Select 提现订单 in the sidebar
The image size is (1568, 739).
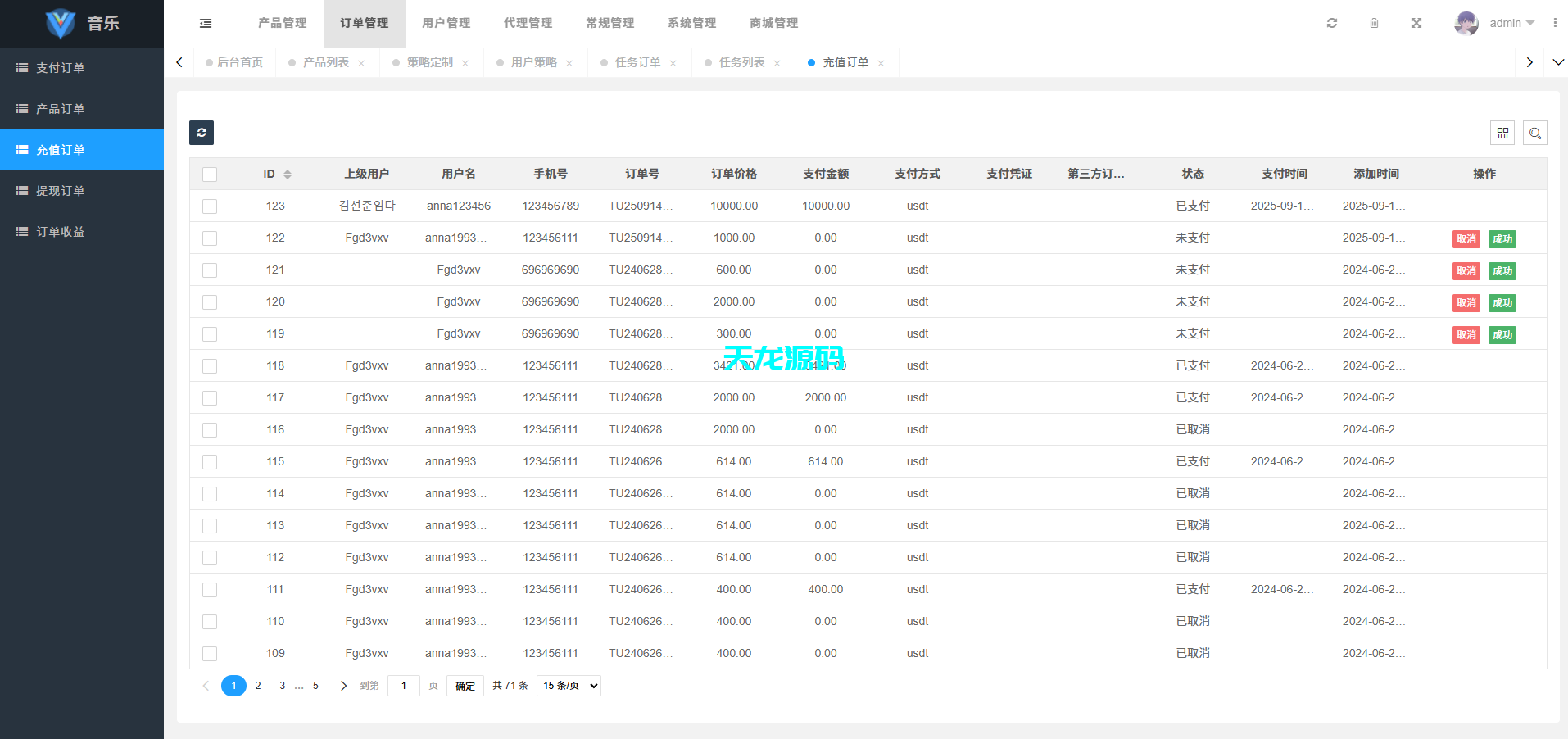pos(59,190)
